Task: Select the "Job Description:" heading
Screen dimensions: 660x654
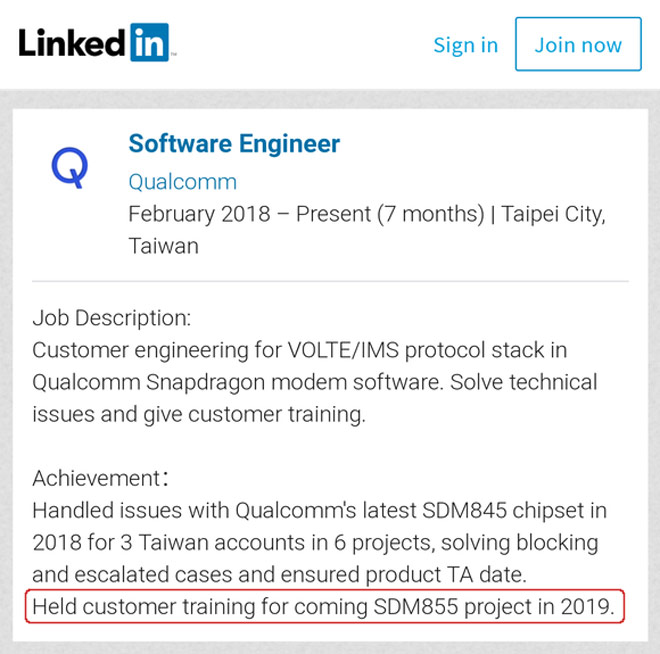Action: [111, 318]
